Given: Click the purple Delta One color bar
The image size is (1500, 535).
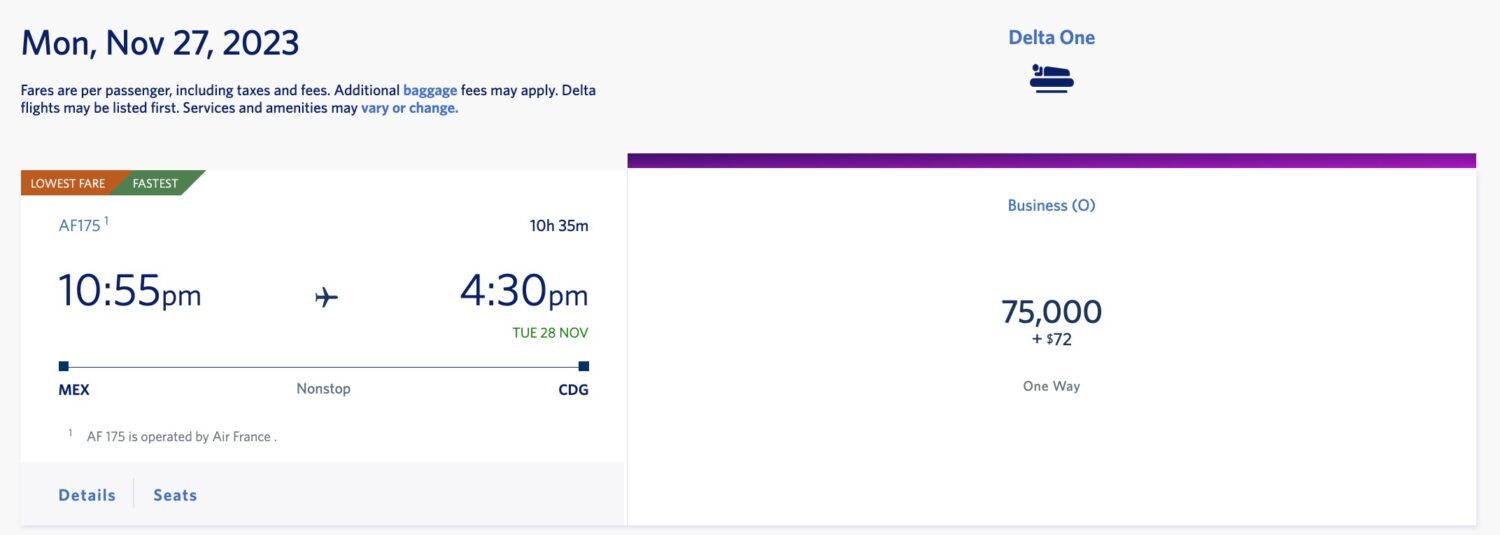Looking at the screenshot, I should (x=1051, y=160).
